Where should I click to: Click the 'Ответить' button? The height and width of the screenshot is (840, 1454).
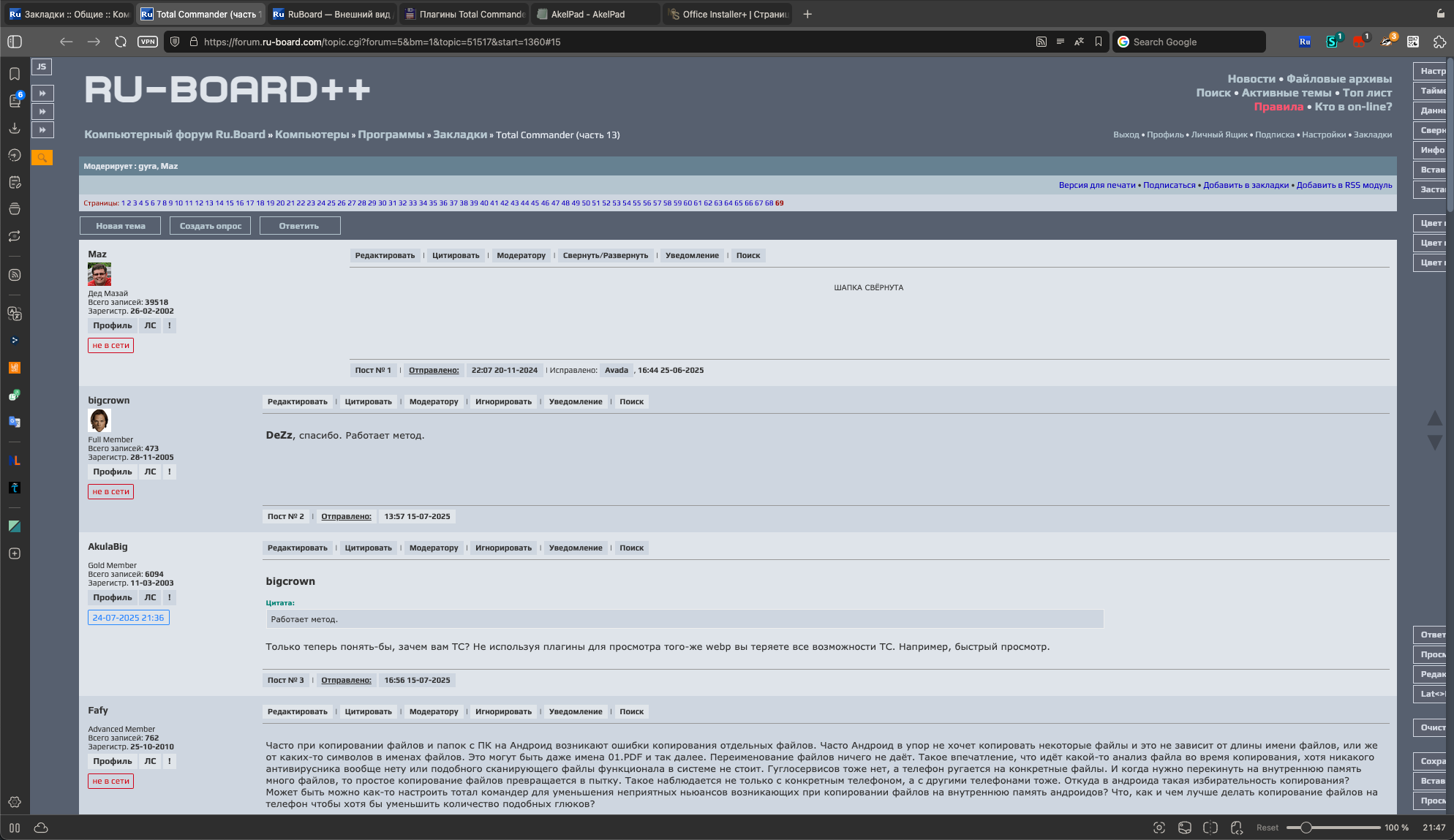coord(299,226)
